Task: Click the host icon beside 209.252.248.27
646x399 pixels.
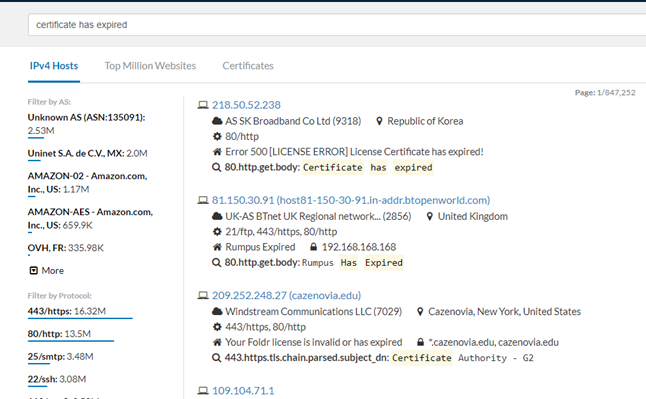Action: (203, 296)
